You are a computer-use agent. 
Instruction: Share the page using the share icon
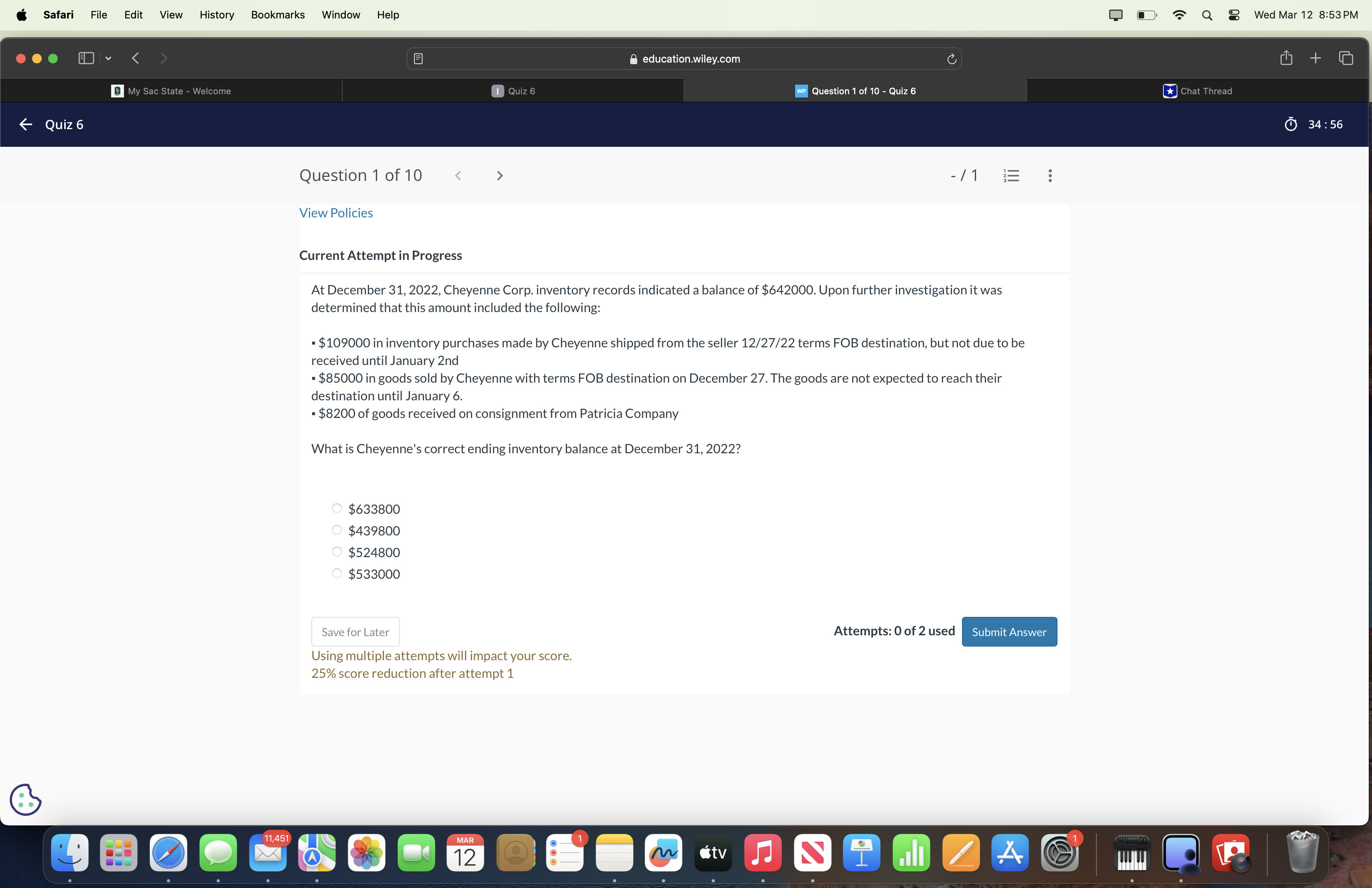[x=1285, y=58]
